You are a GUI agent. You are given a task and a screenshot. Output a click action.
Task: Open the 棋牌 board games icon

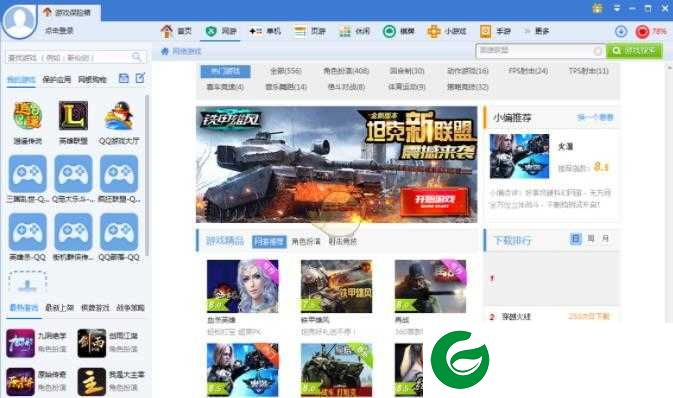click(x=389, y=31)
